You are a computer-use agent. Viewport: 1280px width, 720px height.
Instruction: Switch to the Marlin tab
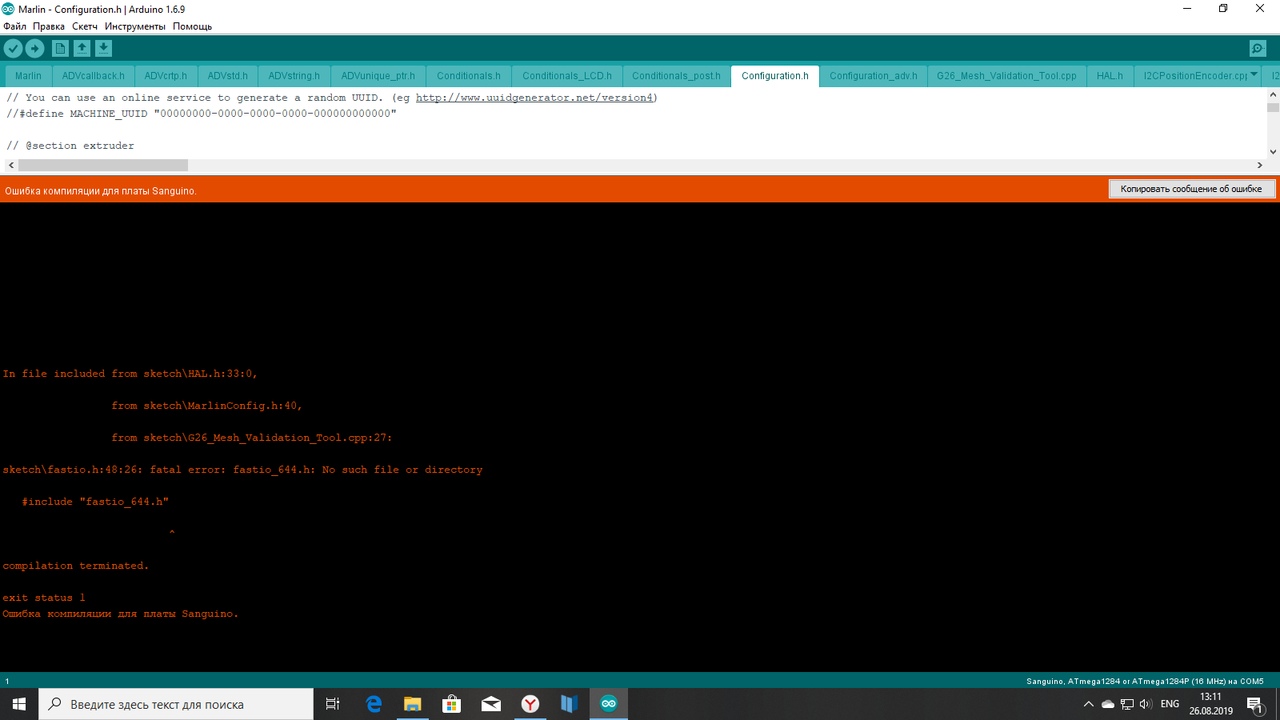point(28,76)
